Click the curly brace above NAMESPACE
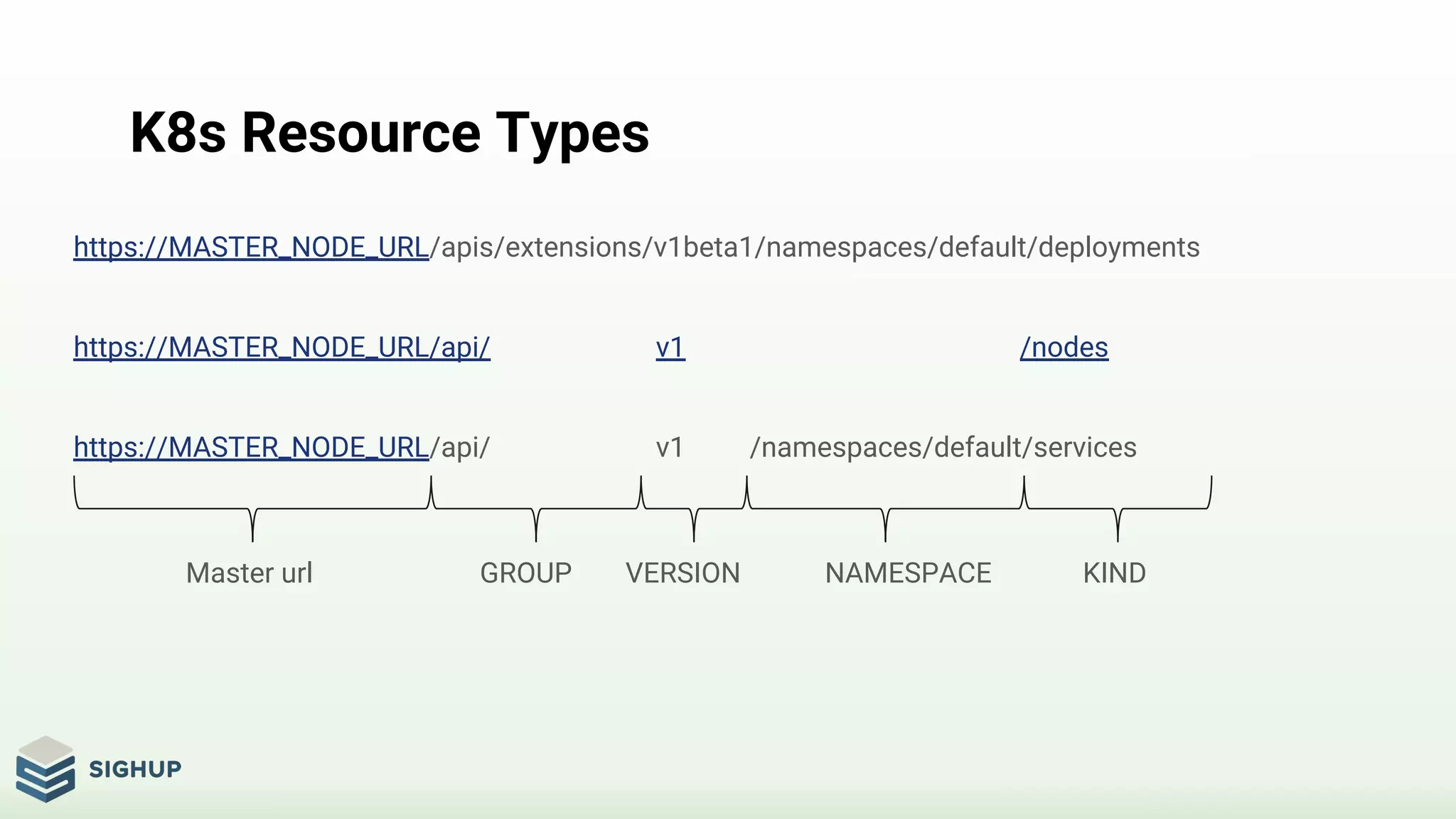The height and width of the screenshot is (819, 1456). (x=885, y=509)
